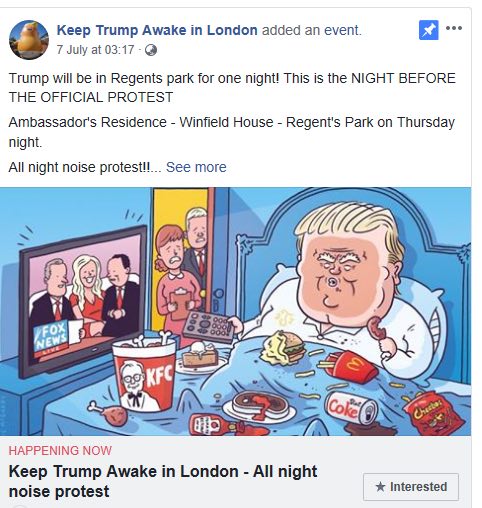Image resolution: width=482 pixels, height=508 pixels.
Task: Open event title All night noise protest
Action: (x=163, y=481)
